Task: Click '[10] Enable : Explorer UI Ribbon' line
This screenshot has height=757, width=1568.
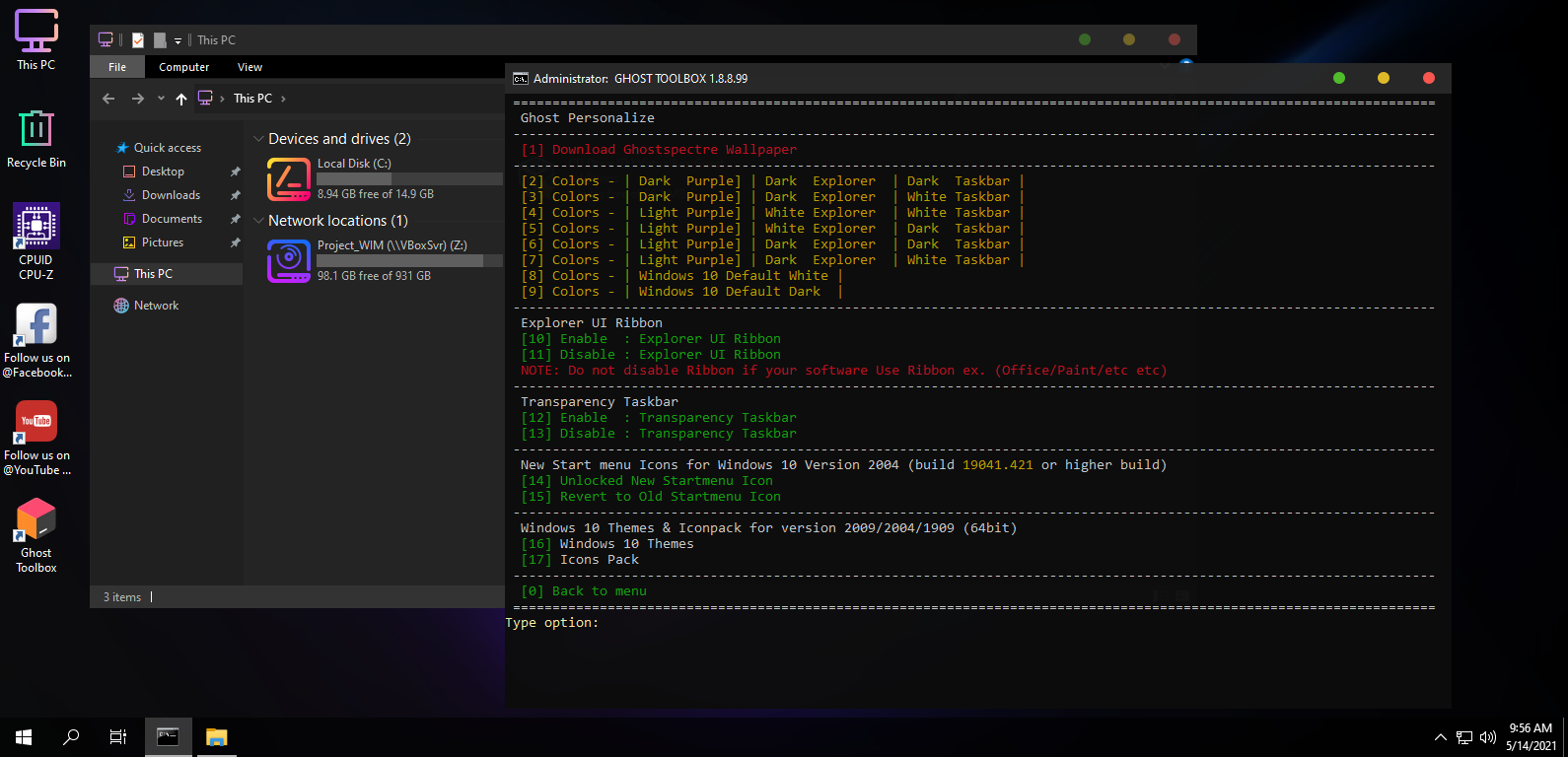Action: click(x=651, y=339)
